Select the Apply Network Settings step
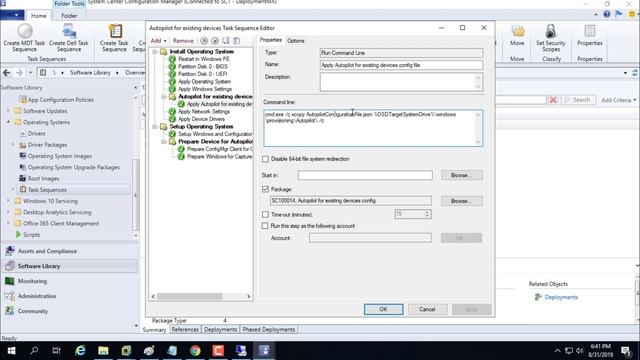Screen dimensions: 640x360 click(x=204, y=111)
